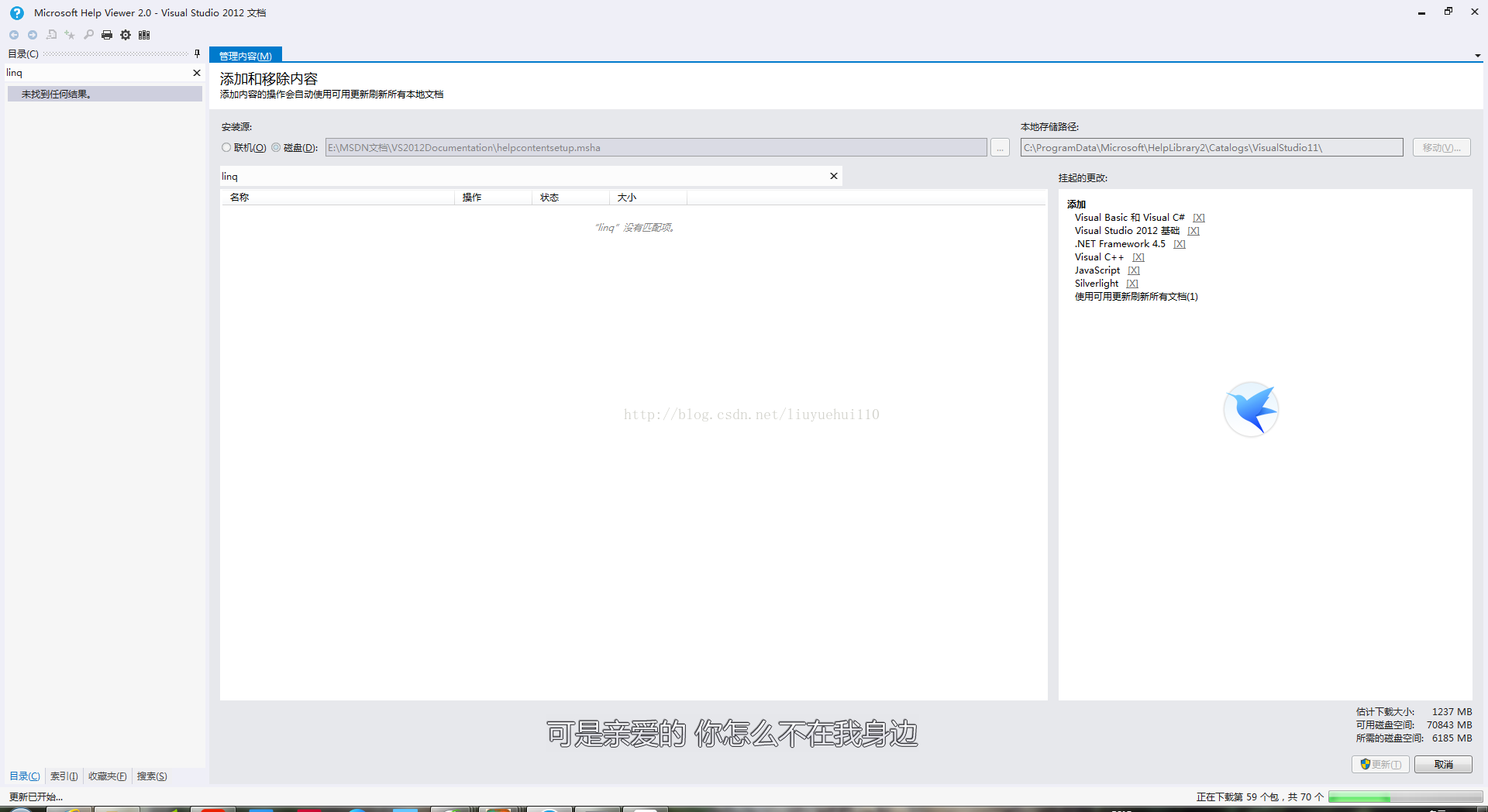This screenshot has height=812, width=1488.
Task: Click the find in topic magnifier icon
Action: click(x=88, y=35)
